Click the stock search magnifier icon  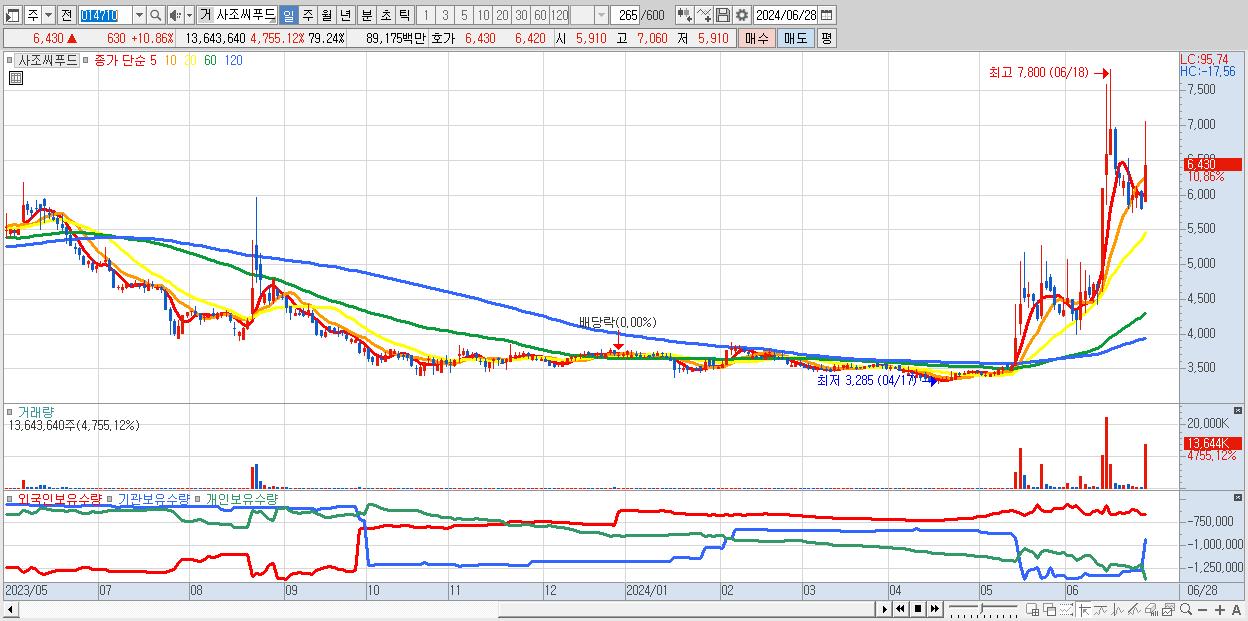coord(156,15)
